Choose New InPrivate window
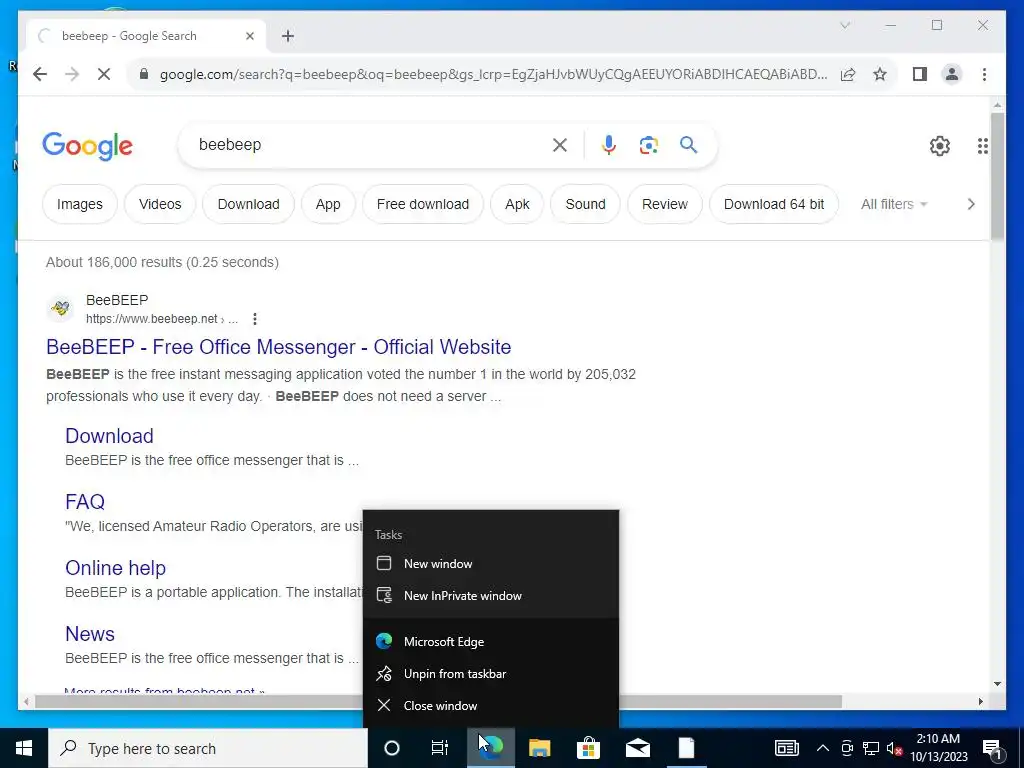The height and width of the screenshot is (768, 1024). (490, 596)
